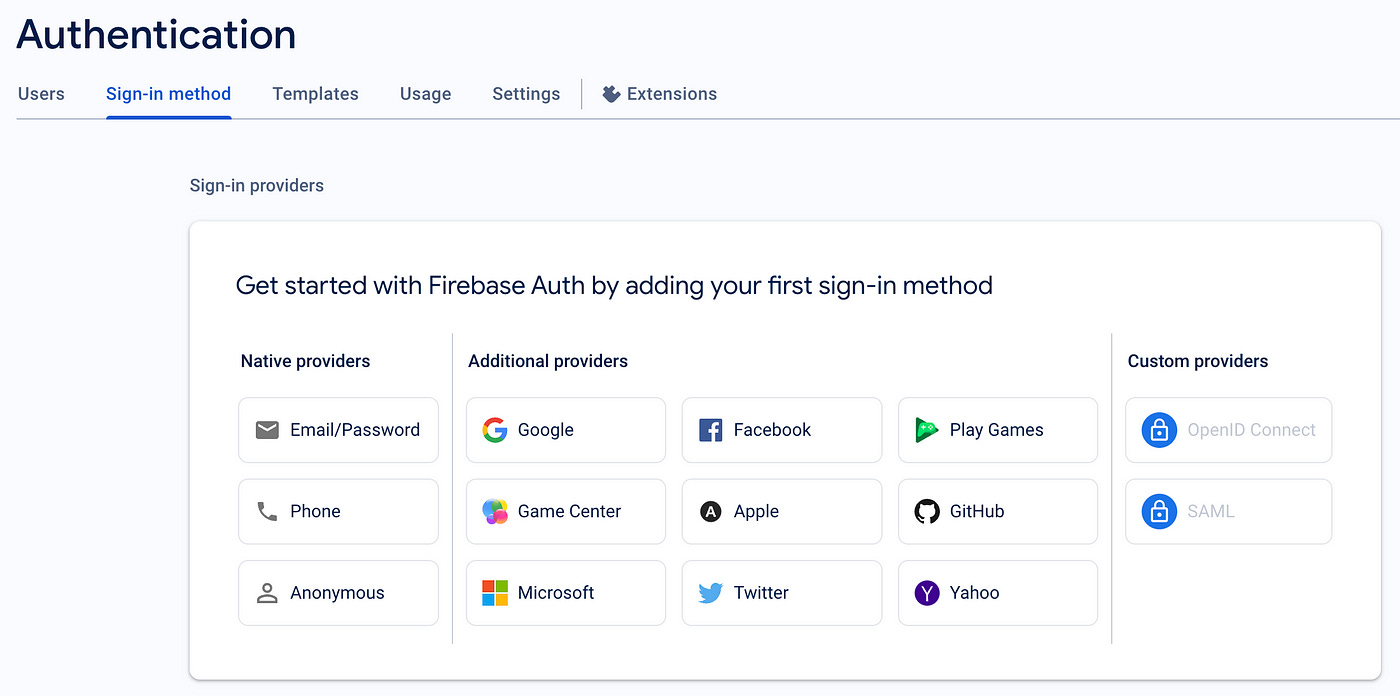Open the Templates tab
The width and height of the screenshot is (1400, 696).
(x=315, y=94)
